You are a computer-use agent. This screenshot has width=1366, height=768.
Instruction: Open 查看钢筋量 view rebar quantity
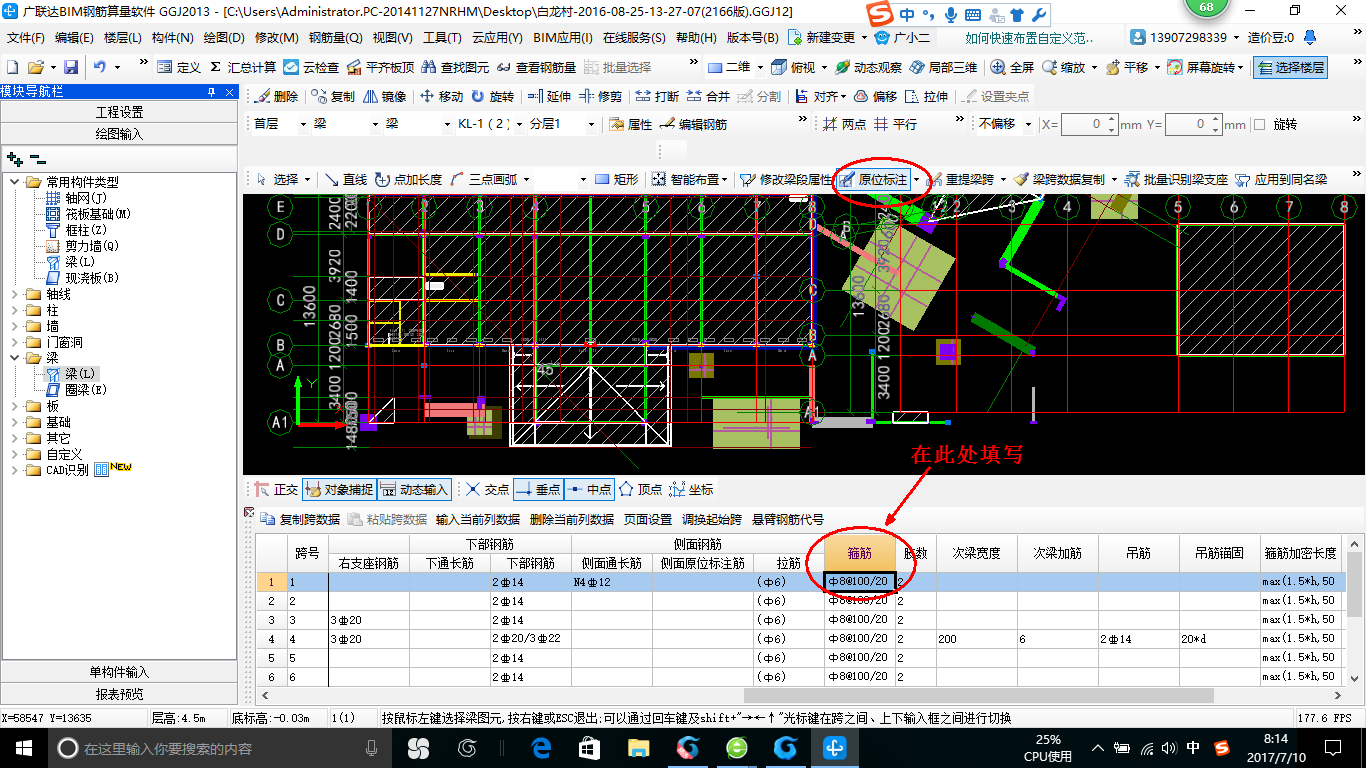(537, 67)
